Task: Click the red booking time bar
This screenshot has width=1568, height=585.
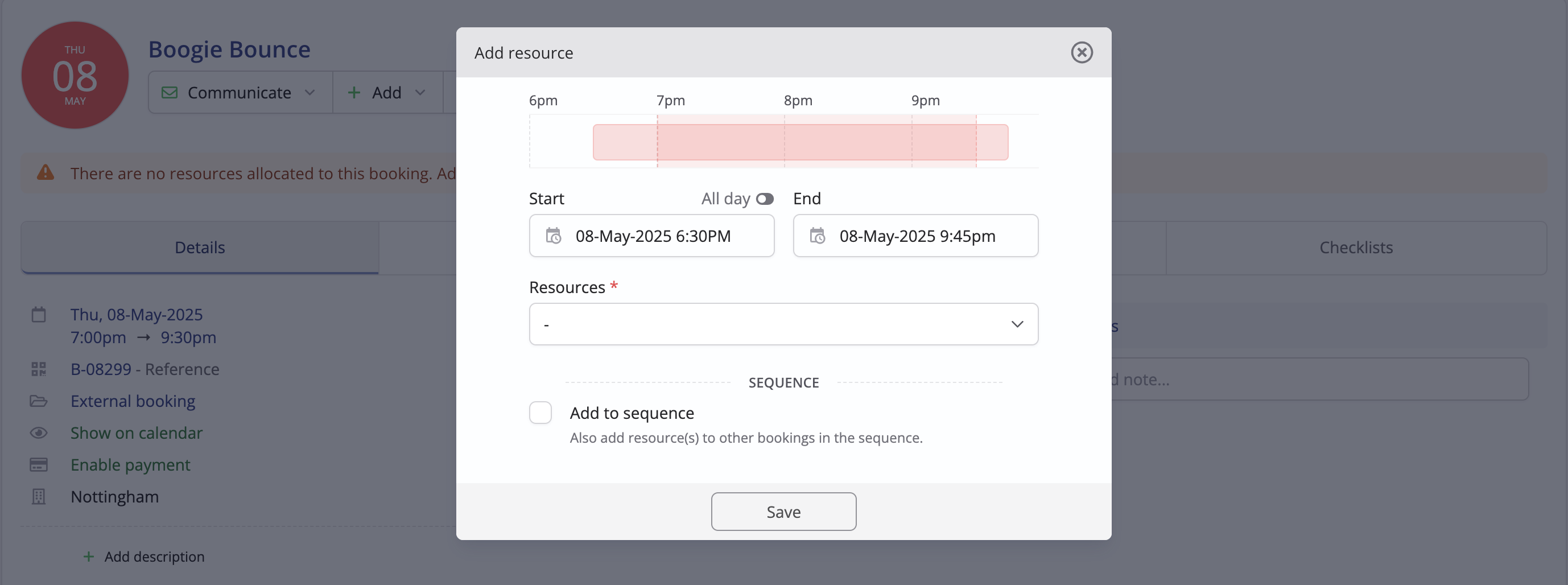Action: coord(800,142)
